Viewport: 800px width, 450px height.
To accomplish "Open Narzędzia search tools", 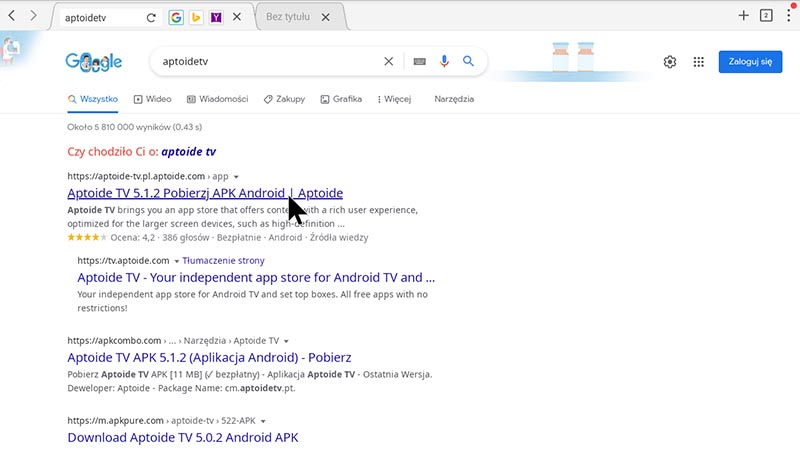I will [454, 99].
